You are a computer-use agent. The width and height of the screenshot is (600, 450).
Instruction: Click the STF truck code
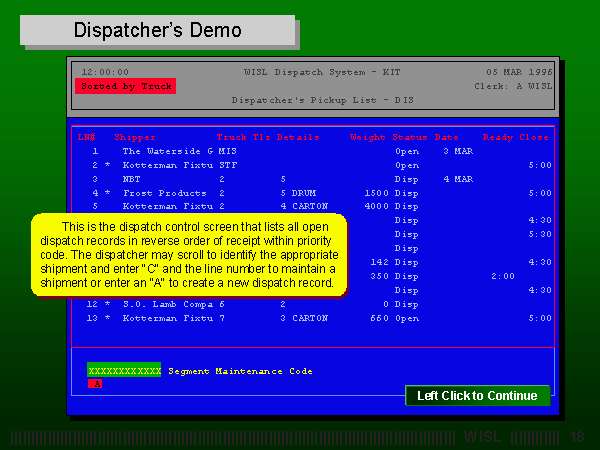pos(228,165)
